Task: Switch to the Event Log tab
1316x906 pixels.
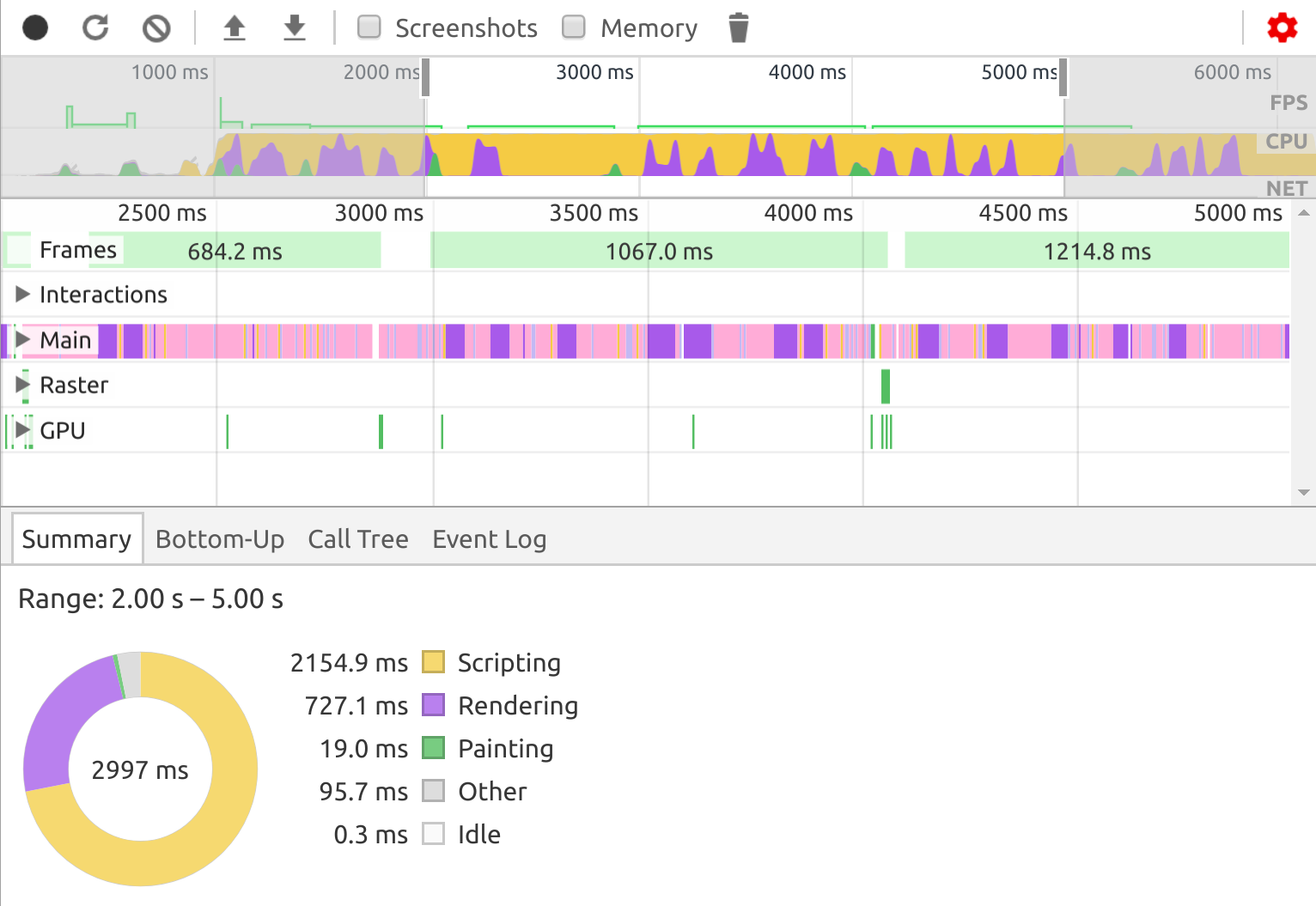Action: (489, 539)
